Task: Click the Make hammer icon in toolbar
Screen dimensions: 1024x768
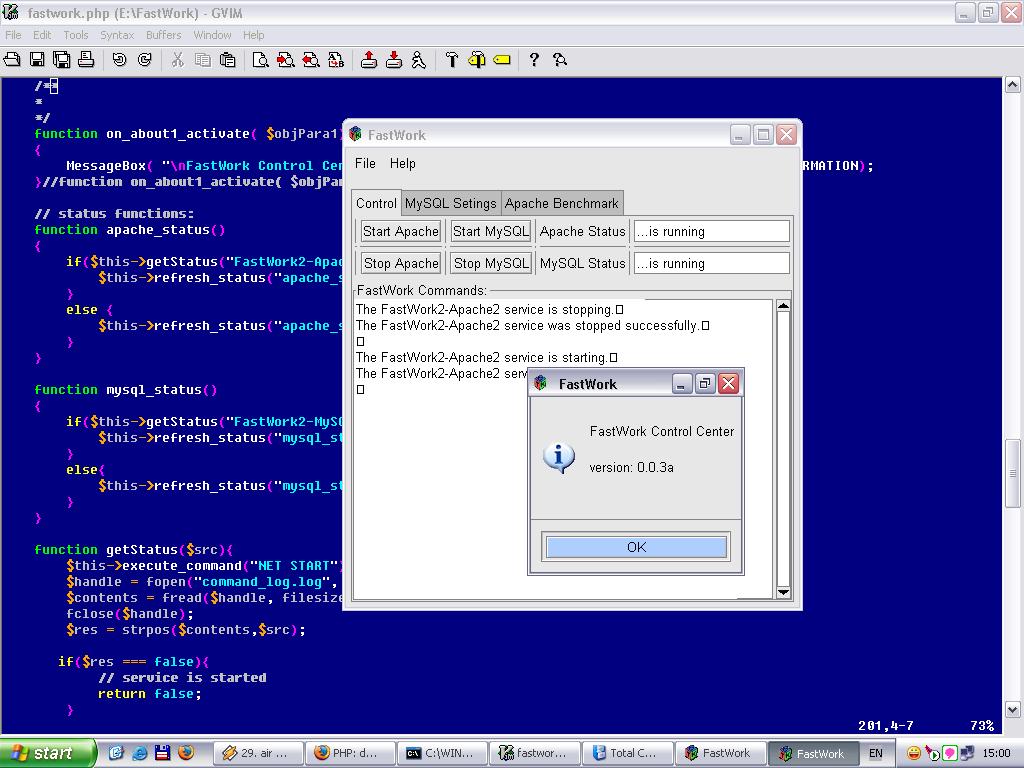Action: point(452,60)
